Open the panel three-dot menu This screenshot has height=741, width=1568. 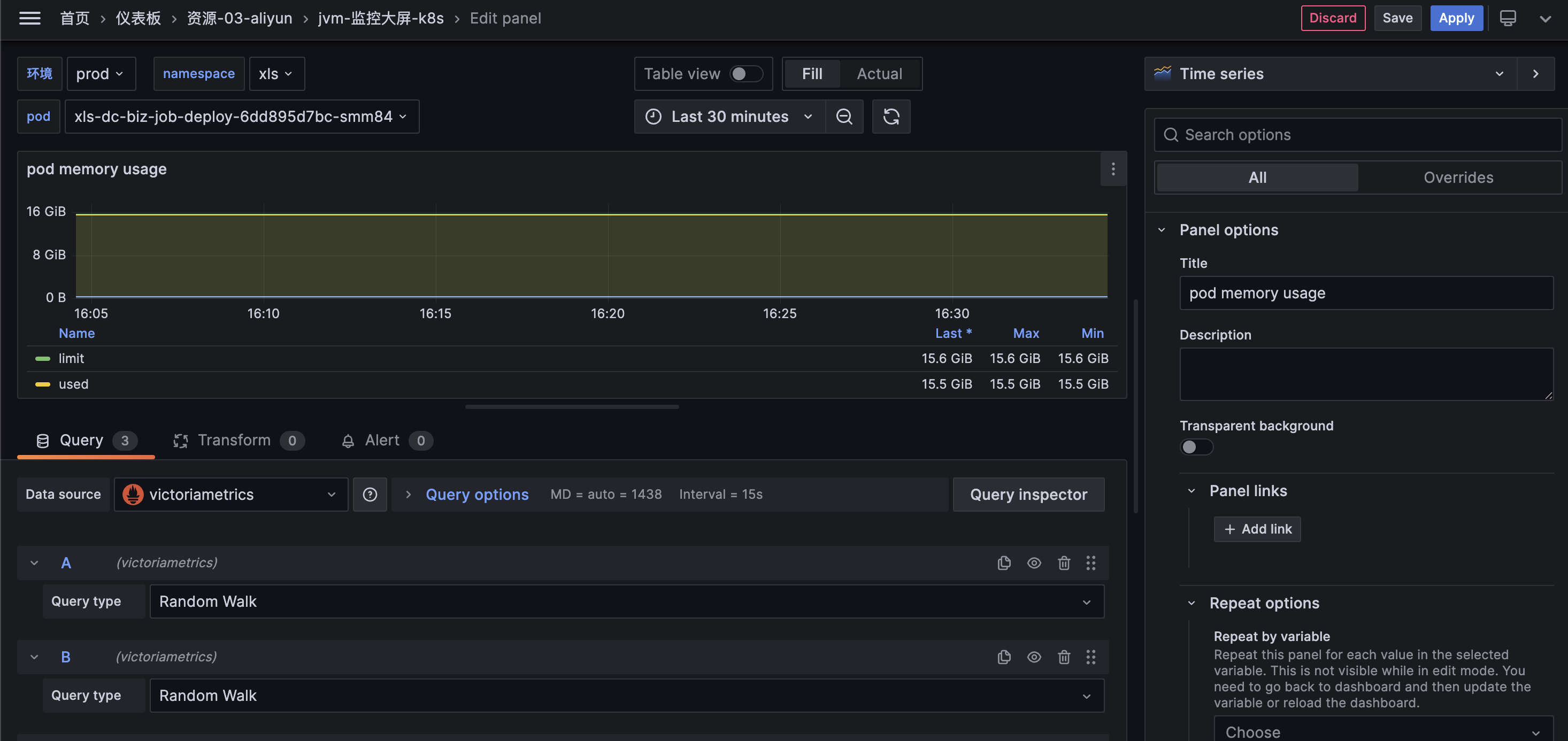tap(1113, 169)
